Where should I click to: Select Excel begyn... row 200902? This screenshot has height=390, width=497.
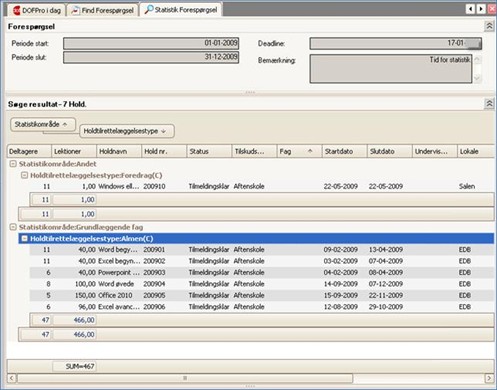262,261
